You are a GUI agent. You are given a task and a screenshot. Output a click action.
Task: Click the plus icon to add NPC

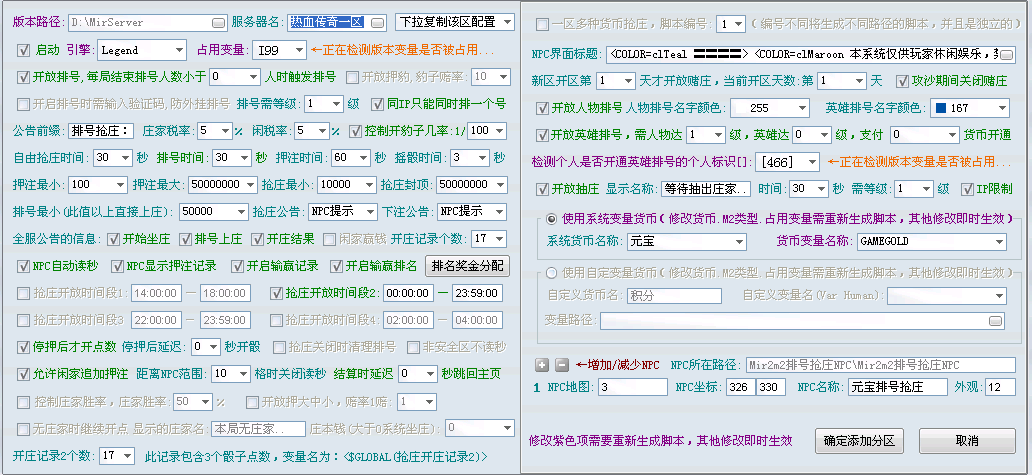pos(542,365)
